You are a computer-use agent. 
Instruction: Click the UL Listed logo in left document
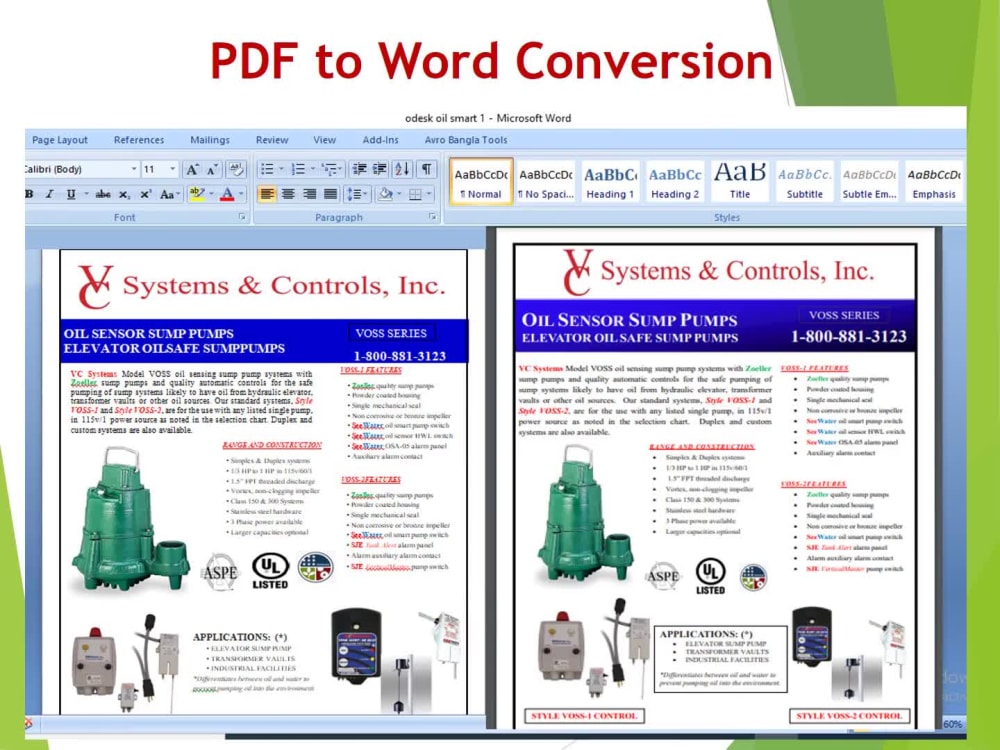click(x=270, y=570)
